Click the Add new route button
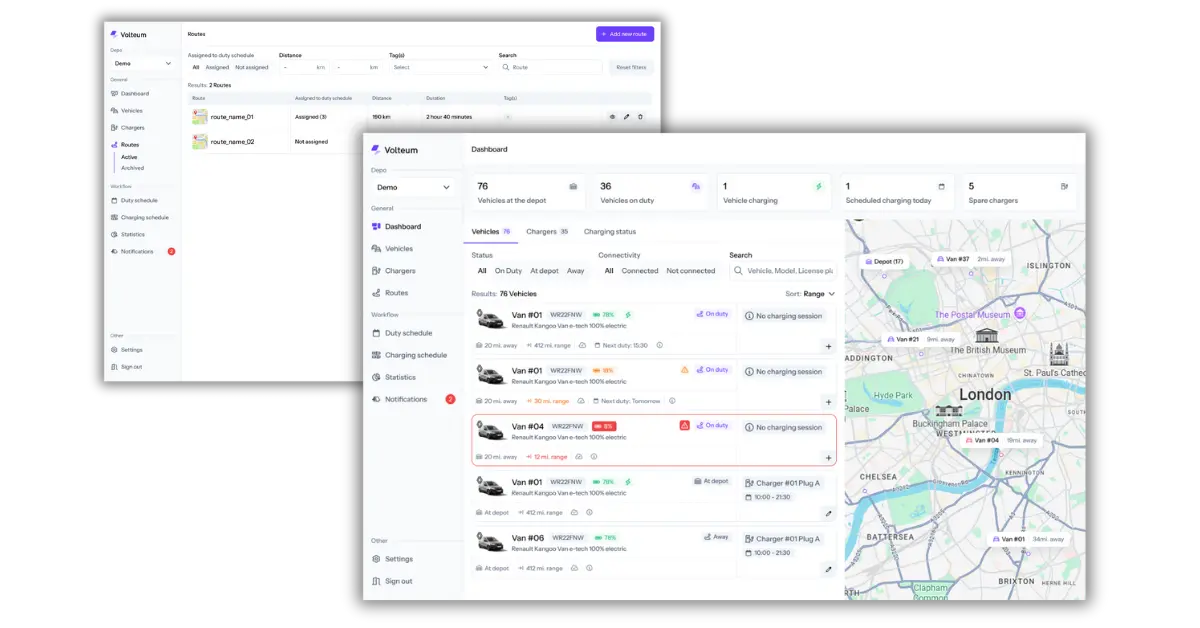Viewport: 1200px width, 628px height. tap(625, 34)
